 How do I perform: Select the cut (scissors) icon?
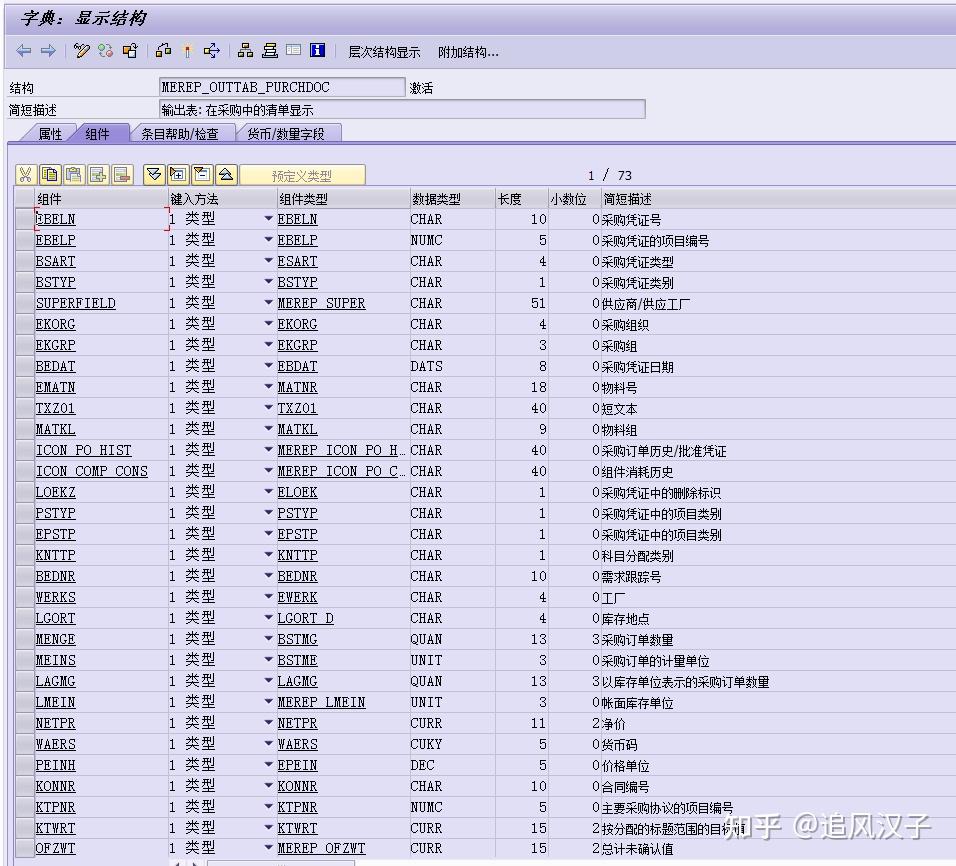[25, 175]
